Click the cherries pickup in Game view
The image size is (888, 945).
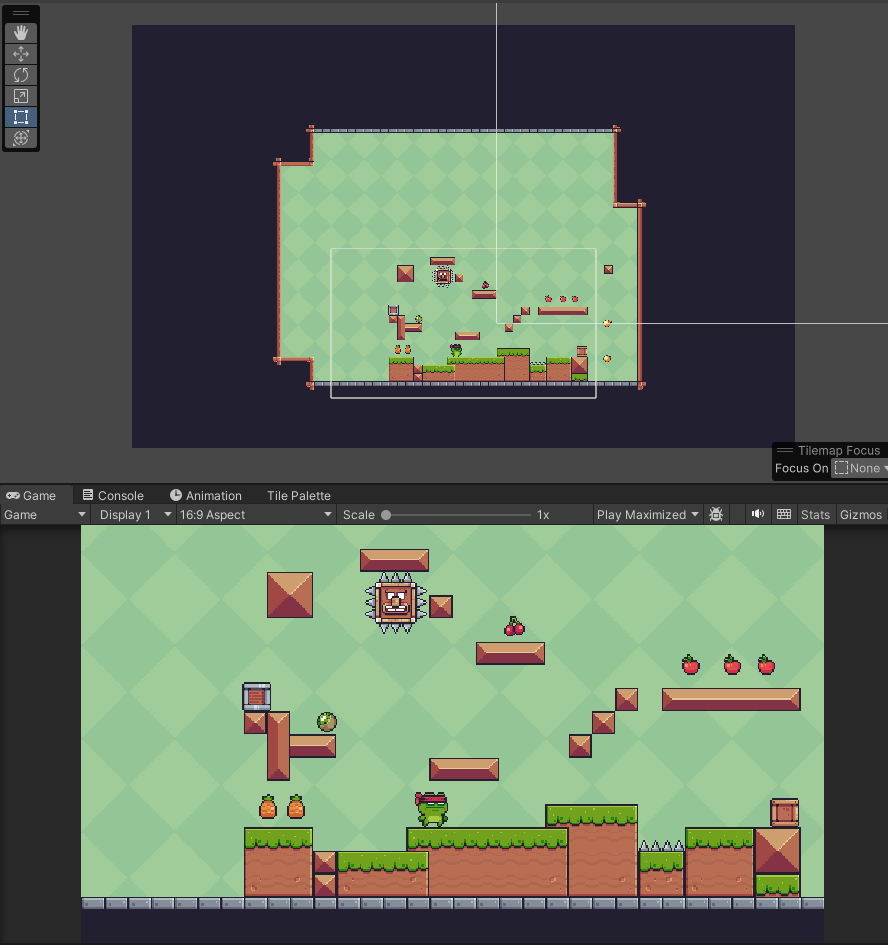coord(514,626)
